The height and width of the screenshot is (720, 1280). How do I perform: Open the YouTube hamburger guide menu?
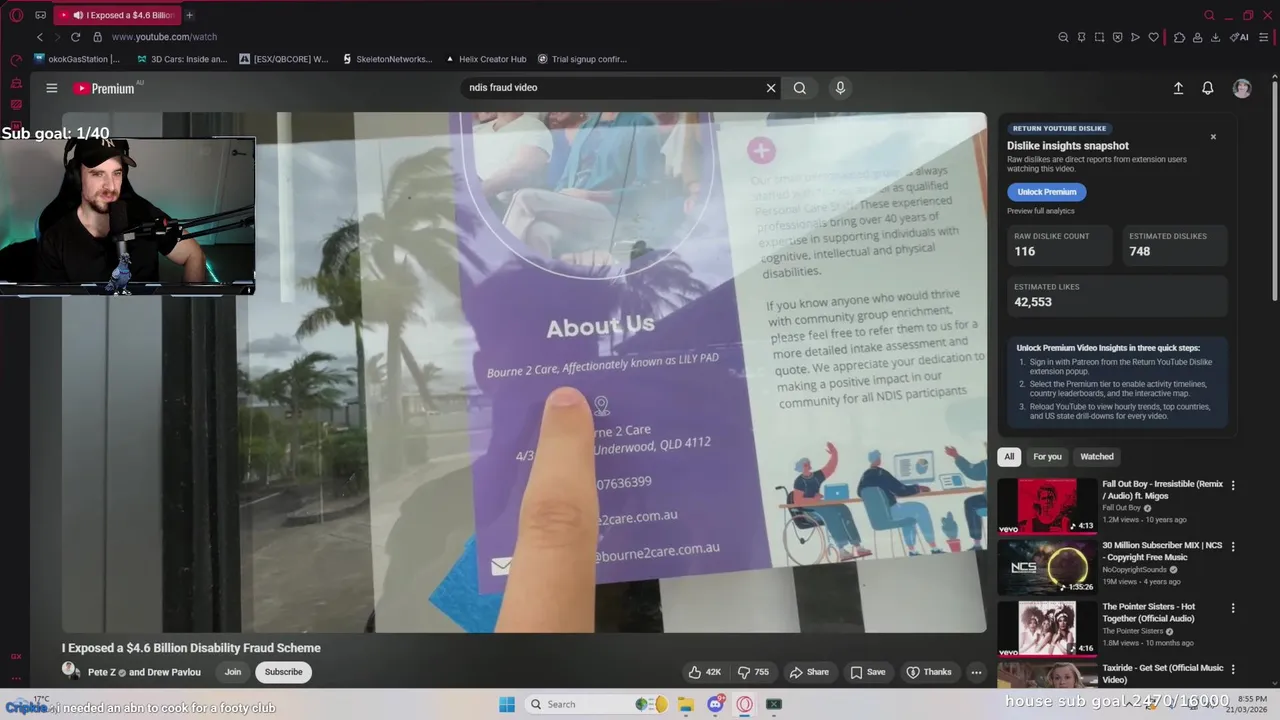coord(52,88)
